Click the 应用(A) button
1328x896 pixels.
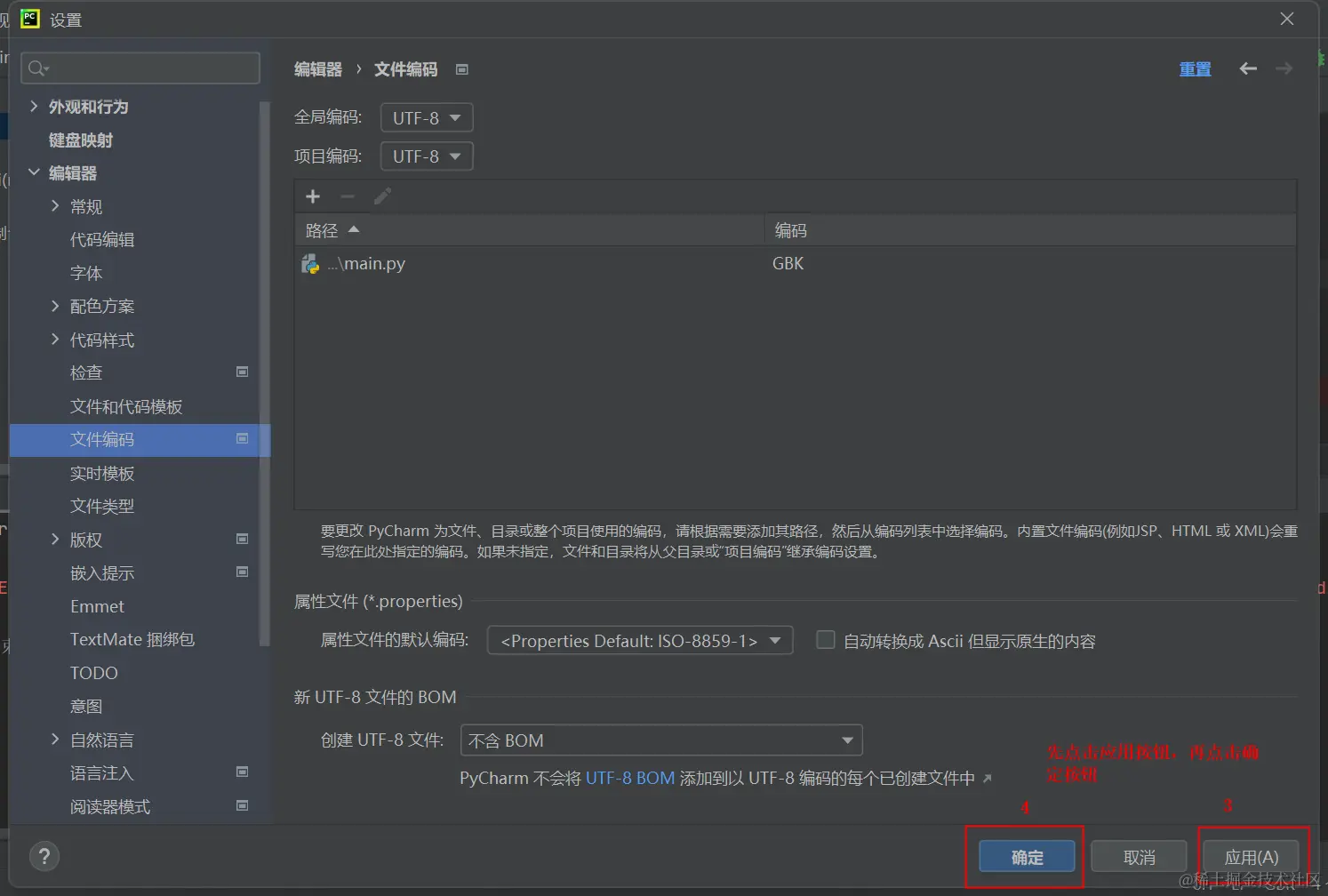tap(1251, 857)
